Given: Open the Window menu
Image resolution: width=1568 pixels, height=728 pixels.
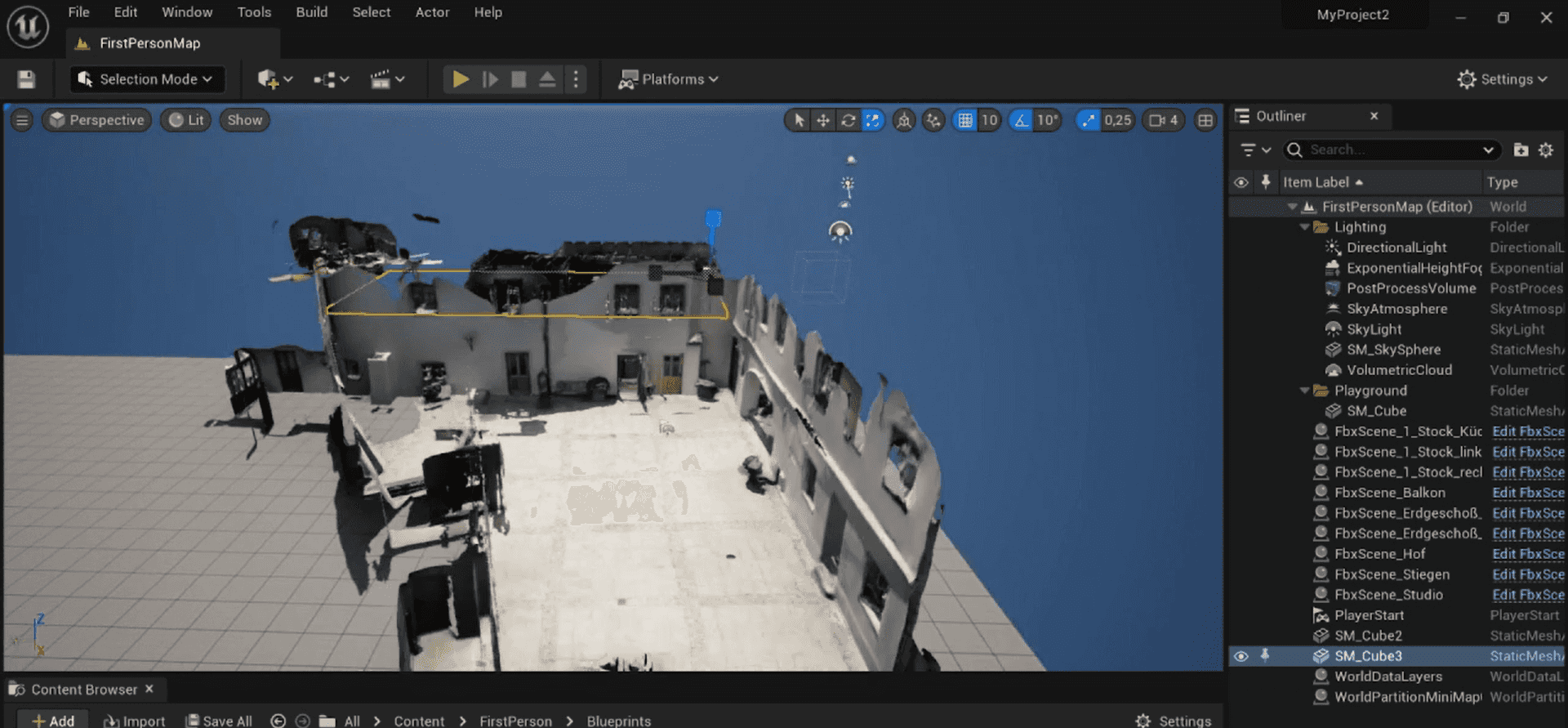Looking at the screenshot, I should coord(187,12).
